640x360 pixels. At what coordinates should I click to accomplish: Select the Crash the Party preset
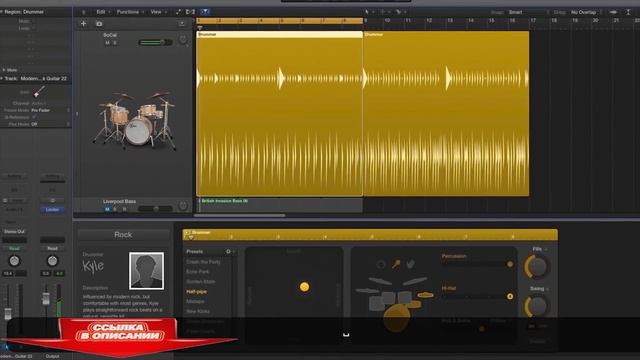[x=203, y=262]
